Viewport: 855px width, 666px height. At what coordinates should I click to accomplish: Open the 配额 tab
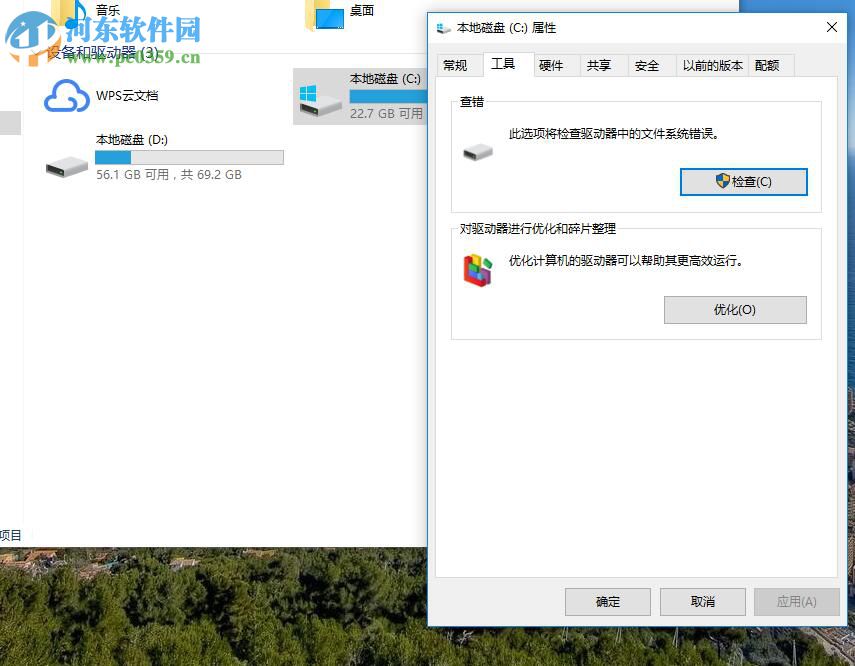tap(768, 64)
